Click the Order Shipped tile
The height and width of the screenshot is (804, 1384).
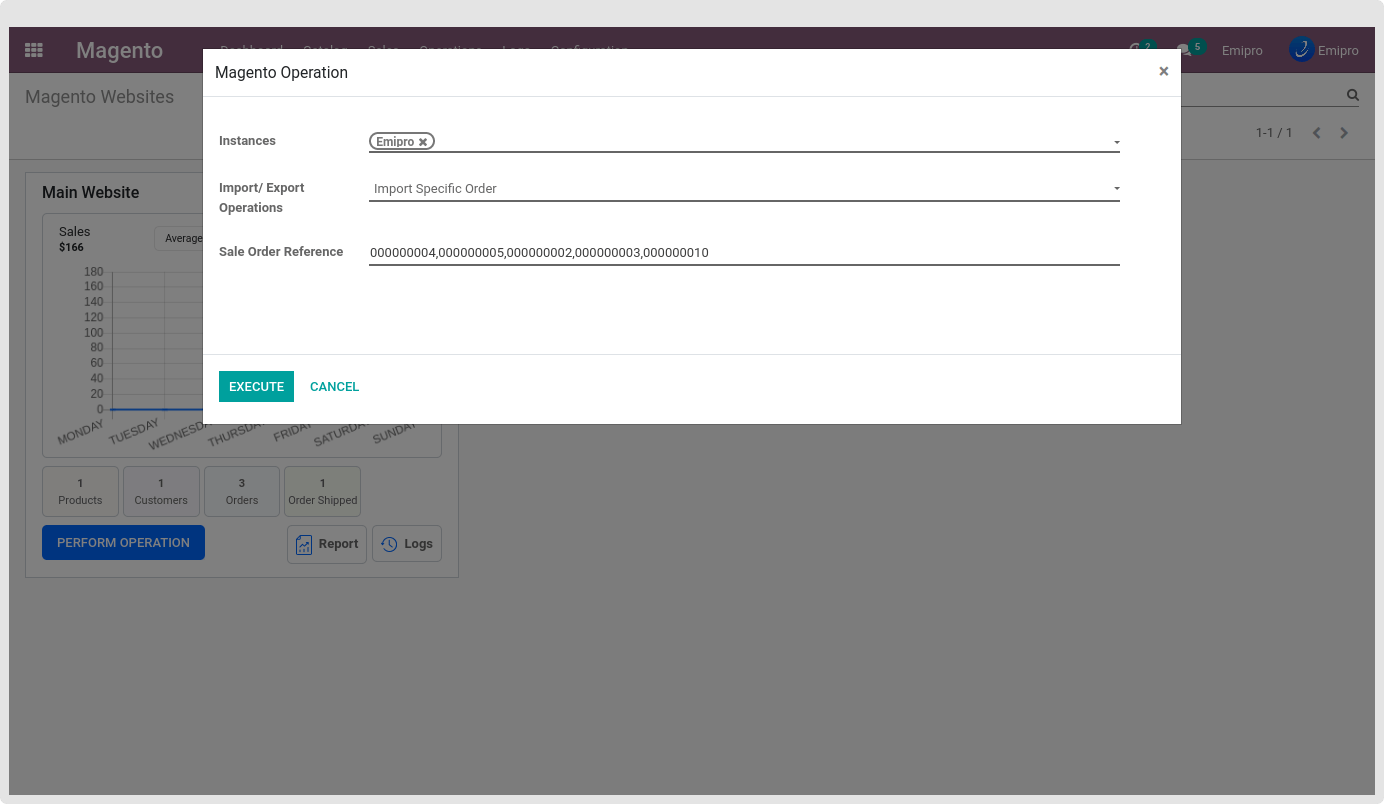(322, 491)
